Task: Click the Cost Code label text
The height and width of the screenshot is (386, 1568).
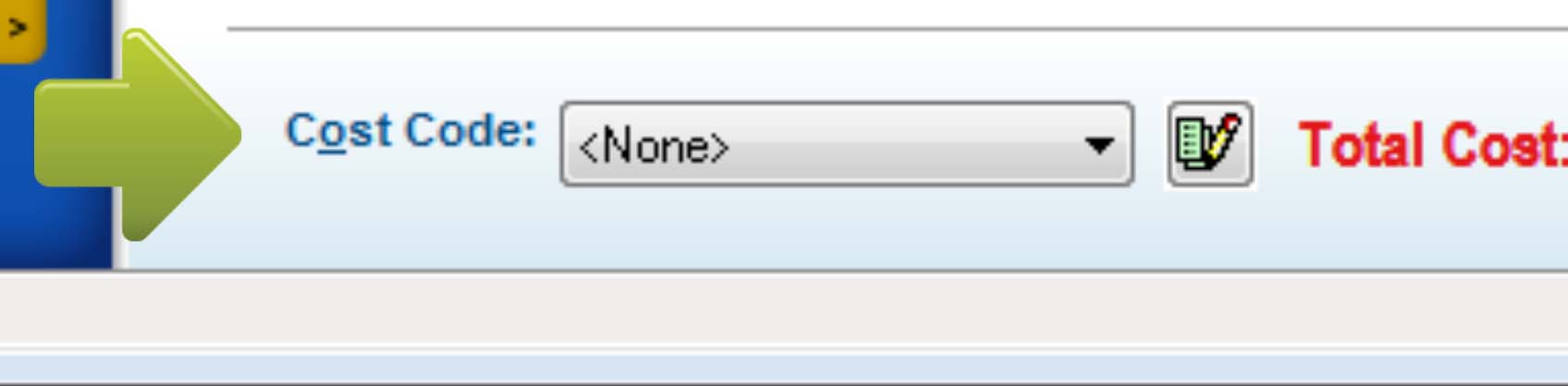Action: [x=410, y=131]
